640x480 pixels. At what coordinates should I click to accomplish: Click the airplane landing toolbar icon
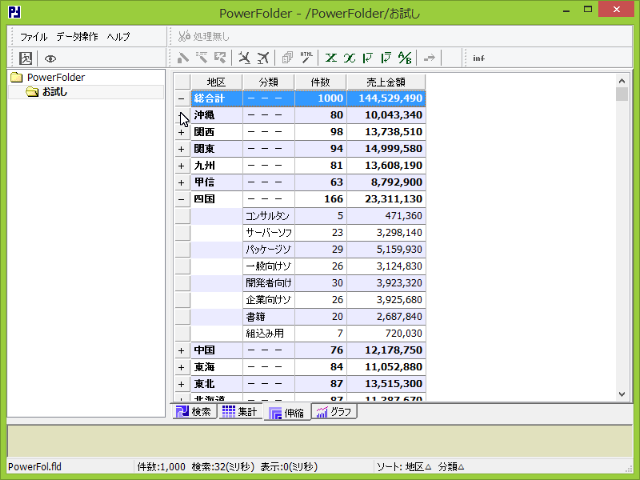click(x=244, y=58)
